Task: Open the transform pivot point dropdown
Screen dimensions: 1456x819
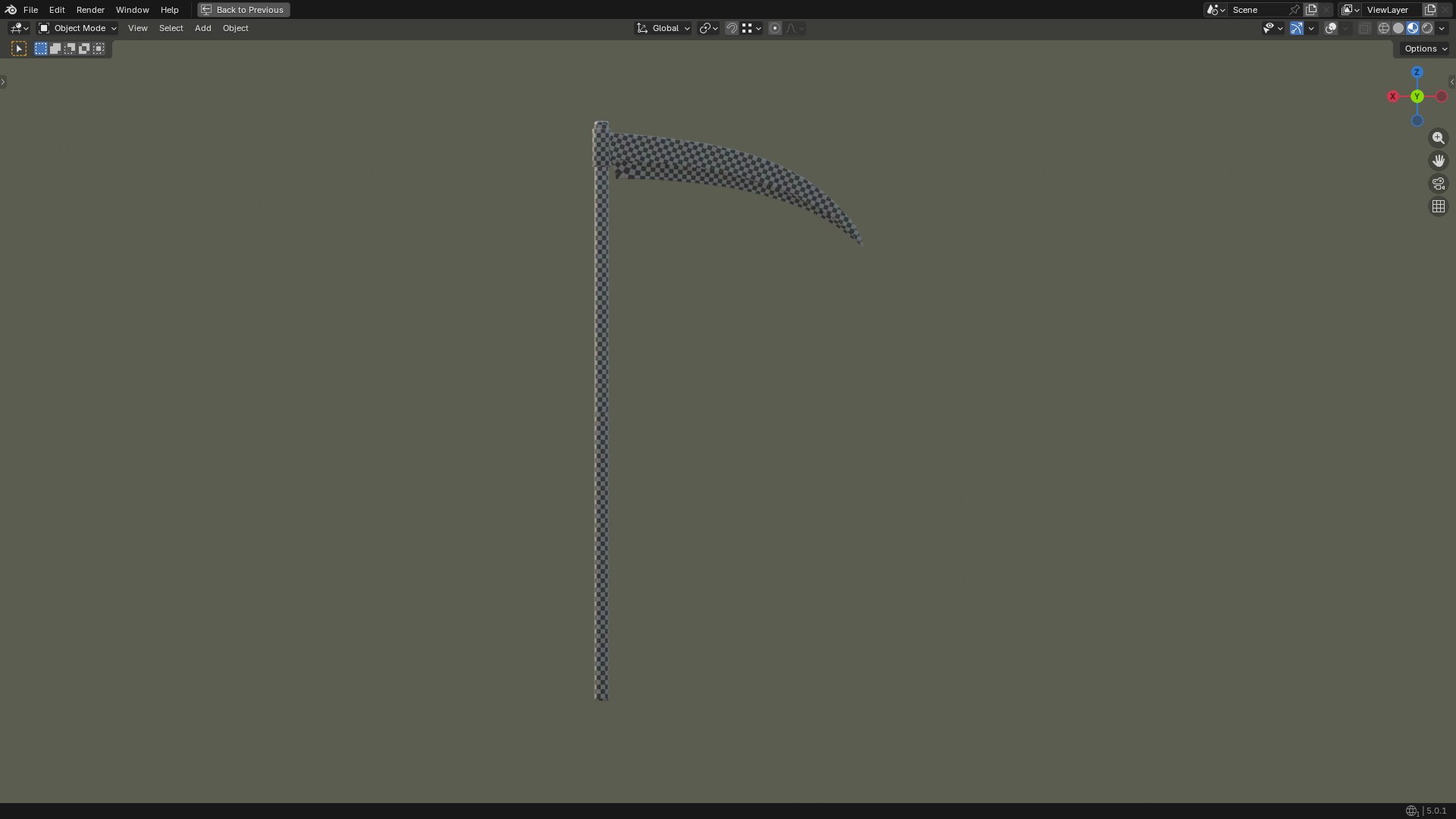Action: 708,28
